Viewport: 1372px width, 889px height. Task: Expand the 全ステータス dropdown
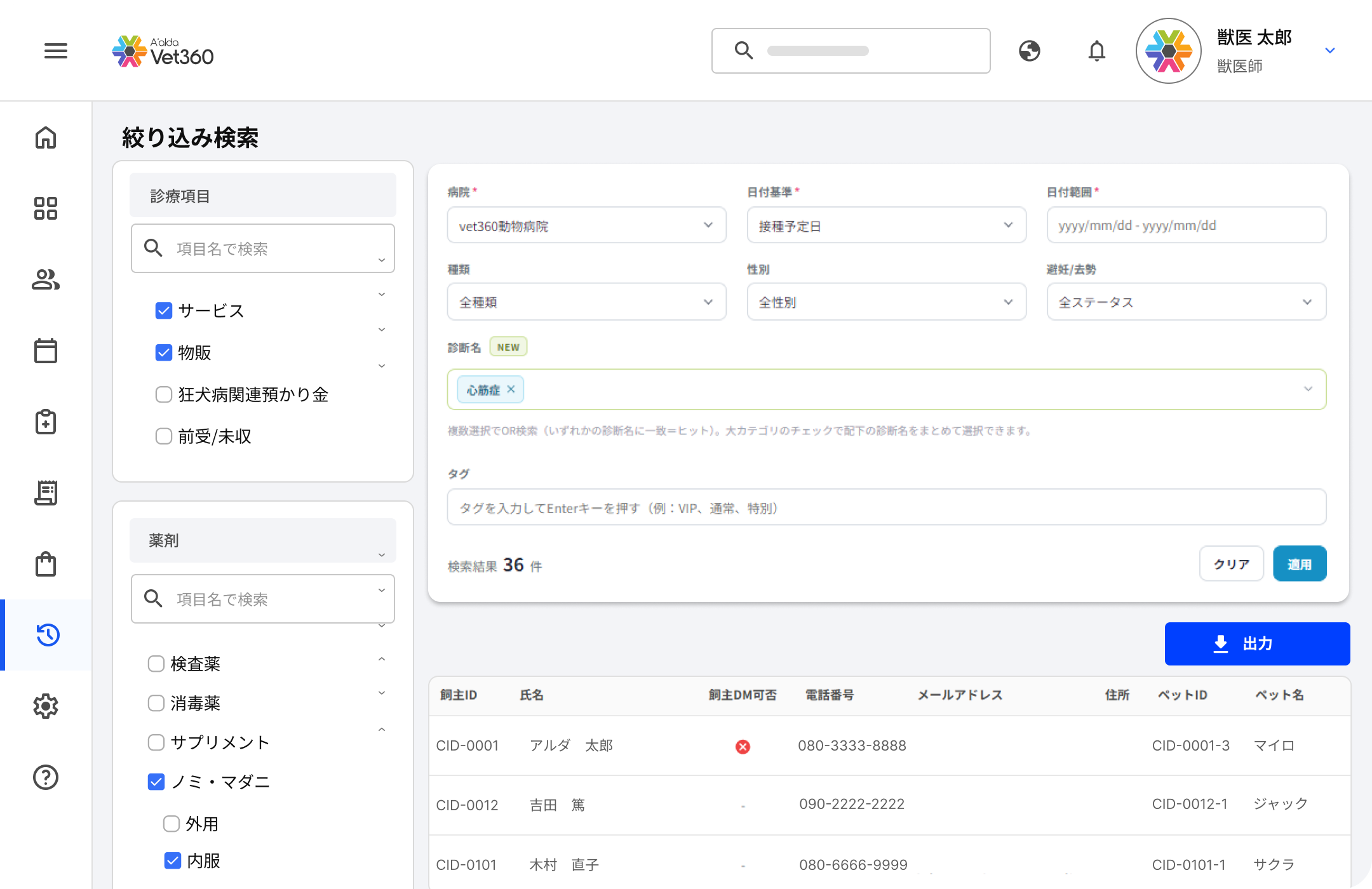coord(1186,302)
